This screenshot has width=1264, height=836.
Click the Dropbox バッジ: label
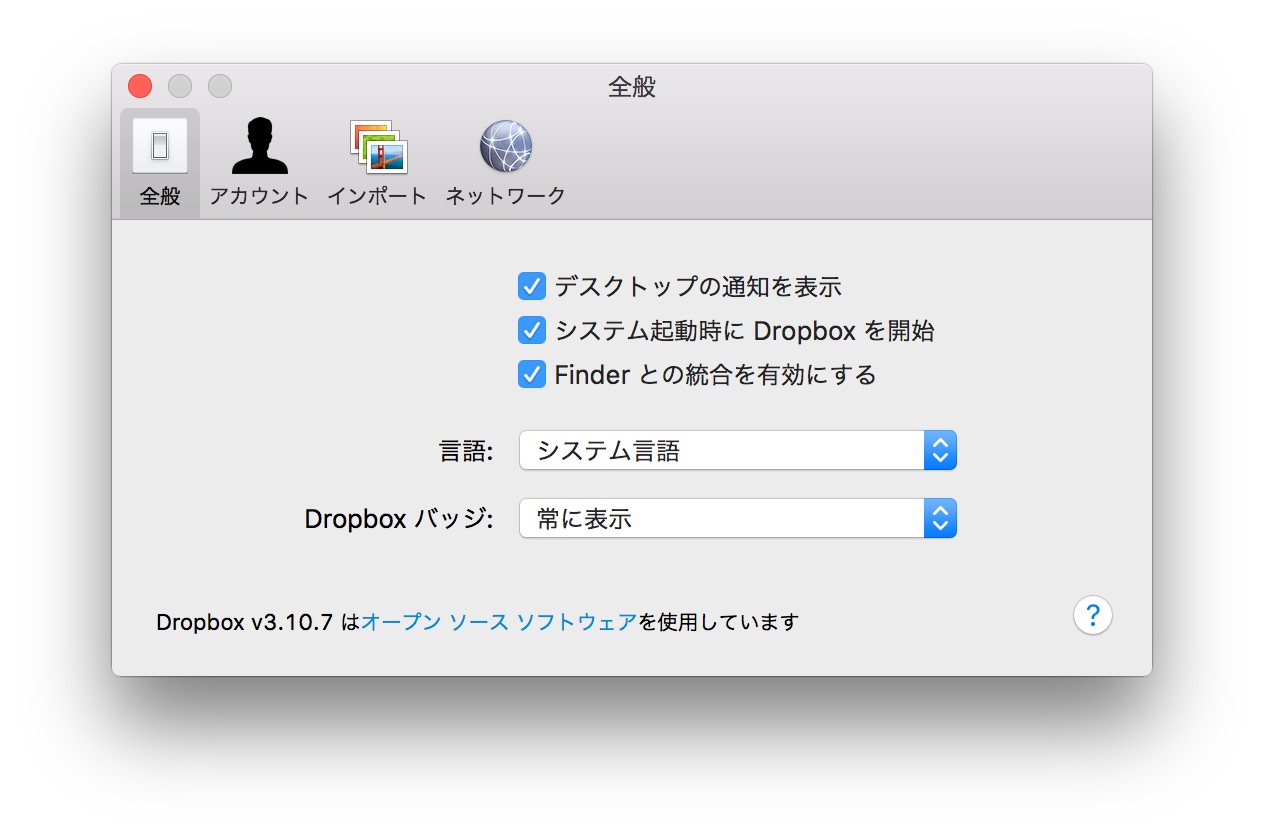click(x=399, y=519)
